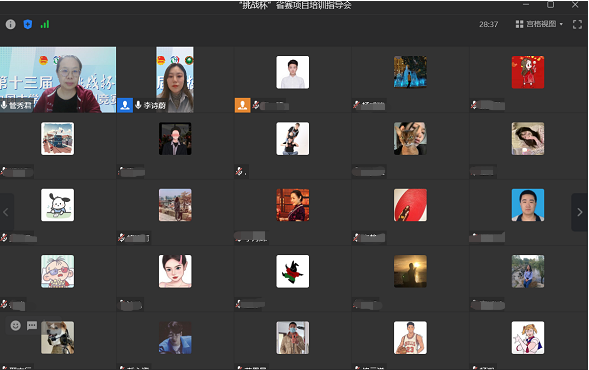Toggle the microphone icon next to 李诗蔚
The width and height of the screenshot is (589, 370).
click(138, 105)
